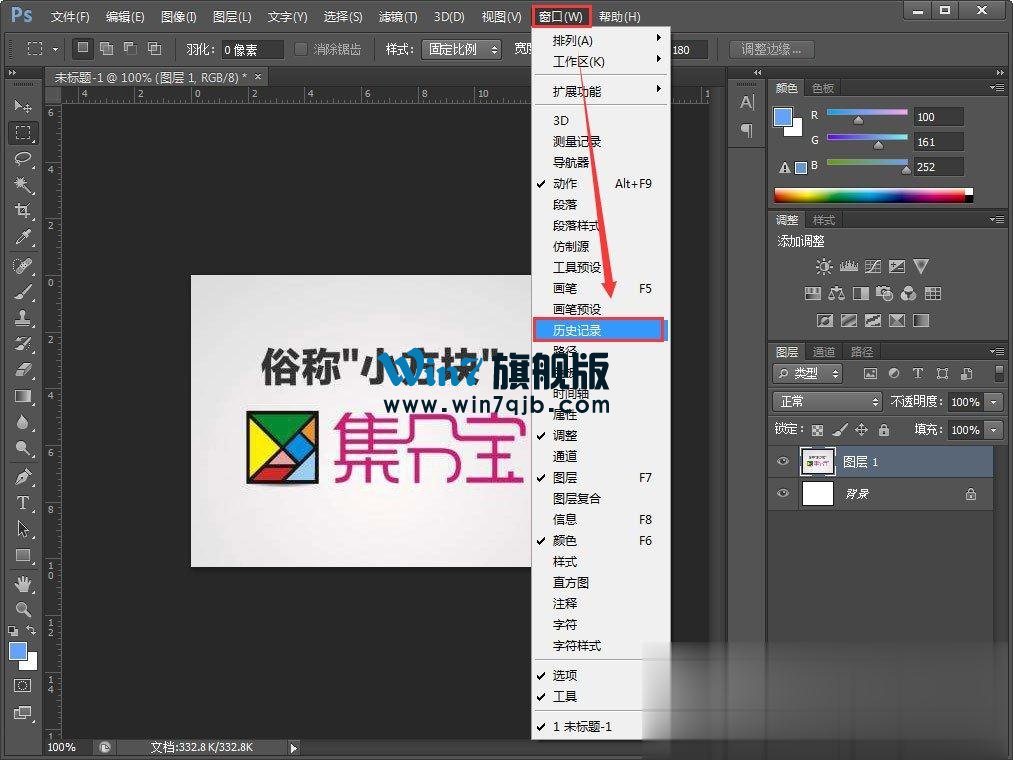Select the Blur tool
Viewport: 1013px width, 760px height.
pyautogui.click(x=23, y=422)
